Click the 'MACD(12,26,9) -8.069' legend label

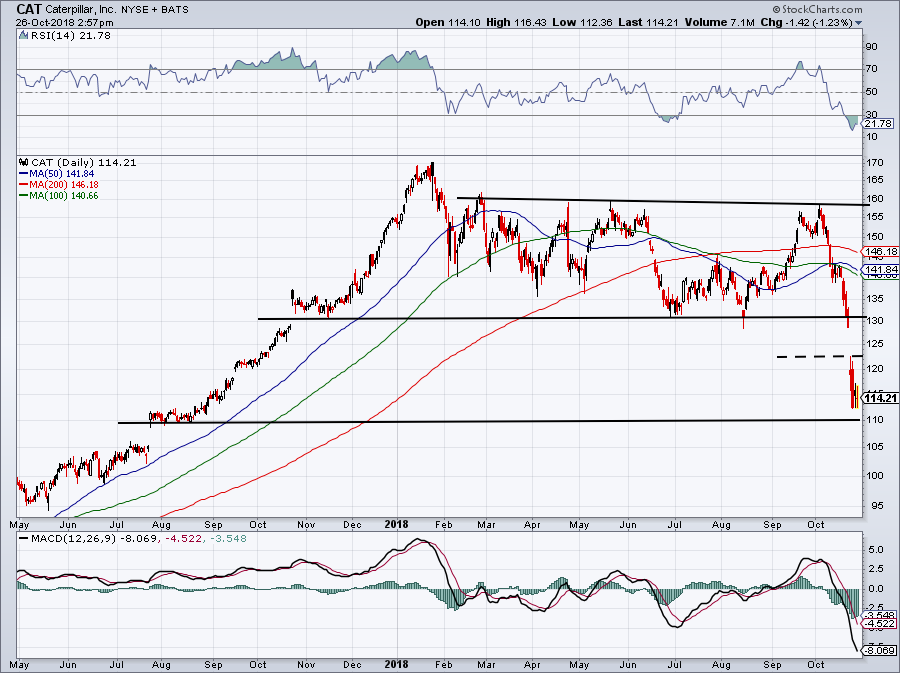tap(93, 539)
